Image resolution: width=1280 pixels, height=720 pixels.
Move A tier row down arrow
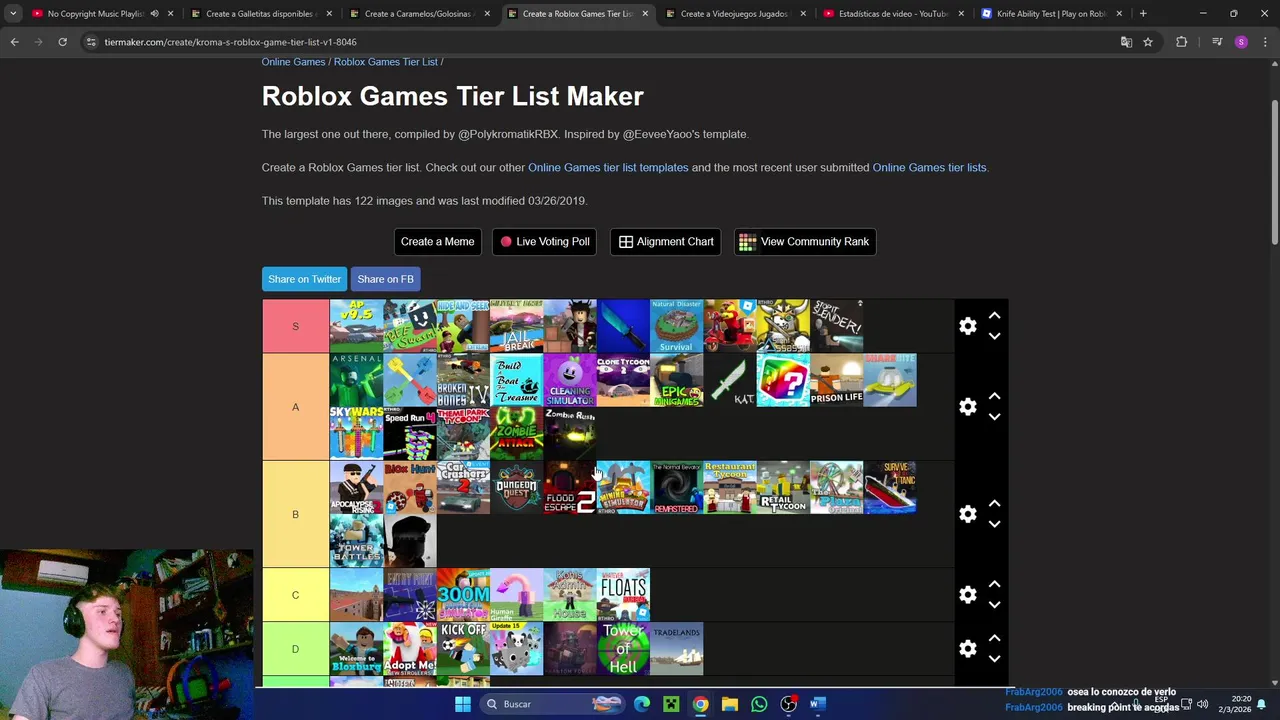click(994, 417)
